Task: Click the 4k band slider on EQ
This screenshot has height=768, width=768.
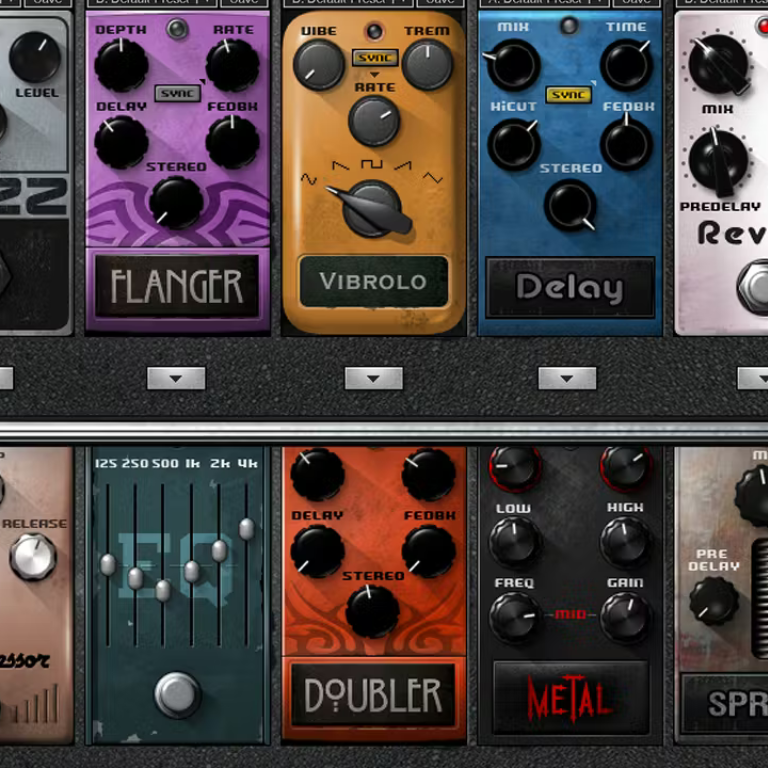Action: 246,529
